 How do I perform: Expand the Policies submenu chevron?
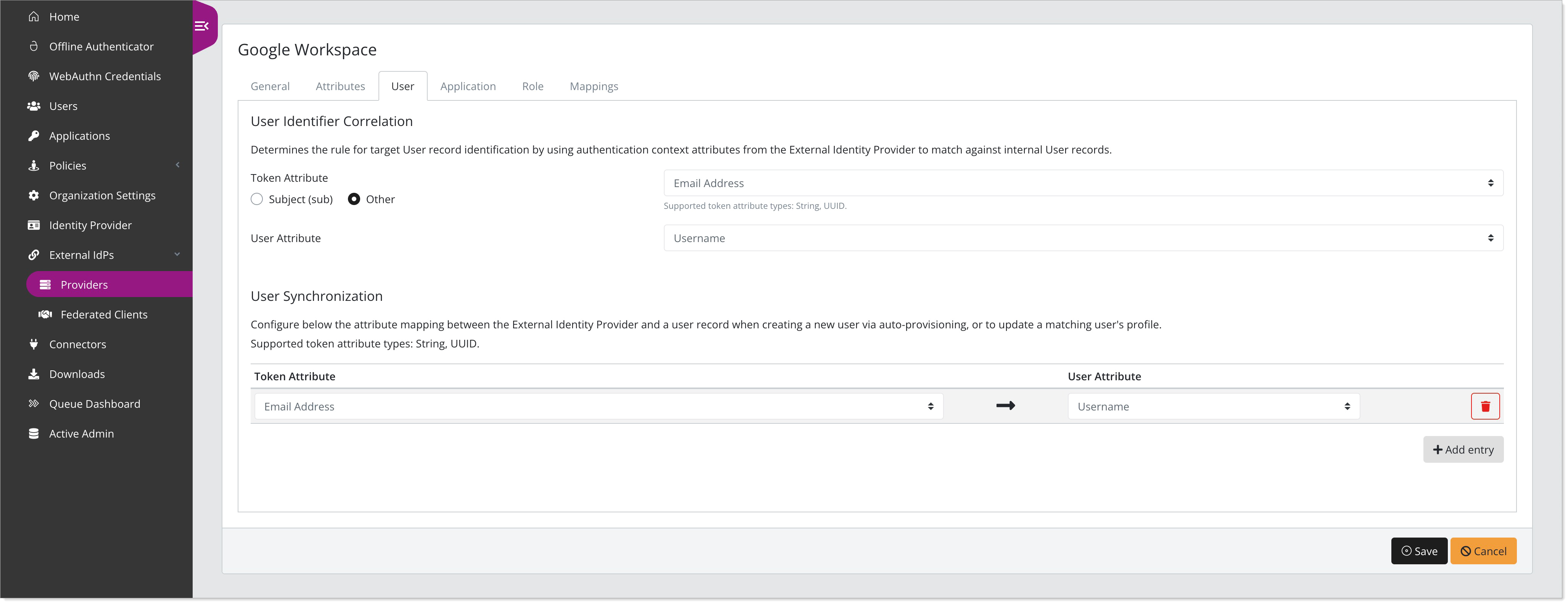click(x=178, y=165)
